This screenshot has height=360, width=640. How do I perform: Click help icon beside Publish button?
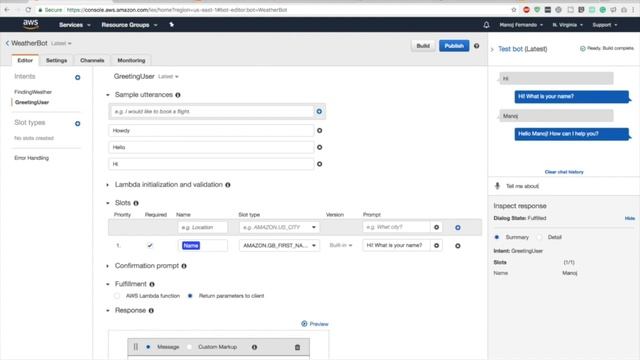[476, 46]
